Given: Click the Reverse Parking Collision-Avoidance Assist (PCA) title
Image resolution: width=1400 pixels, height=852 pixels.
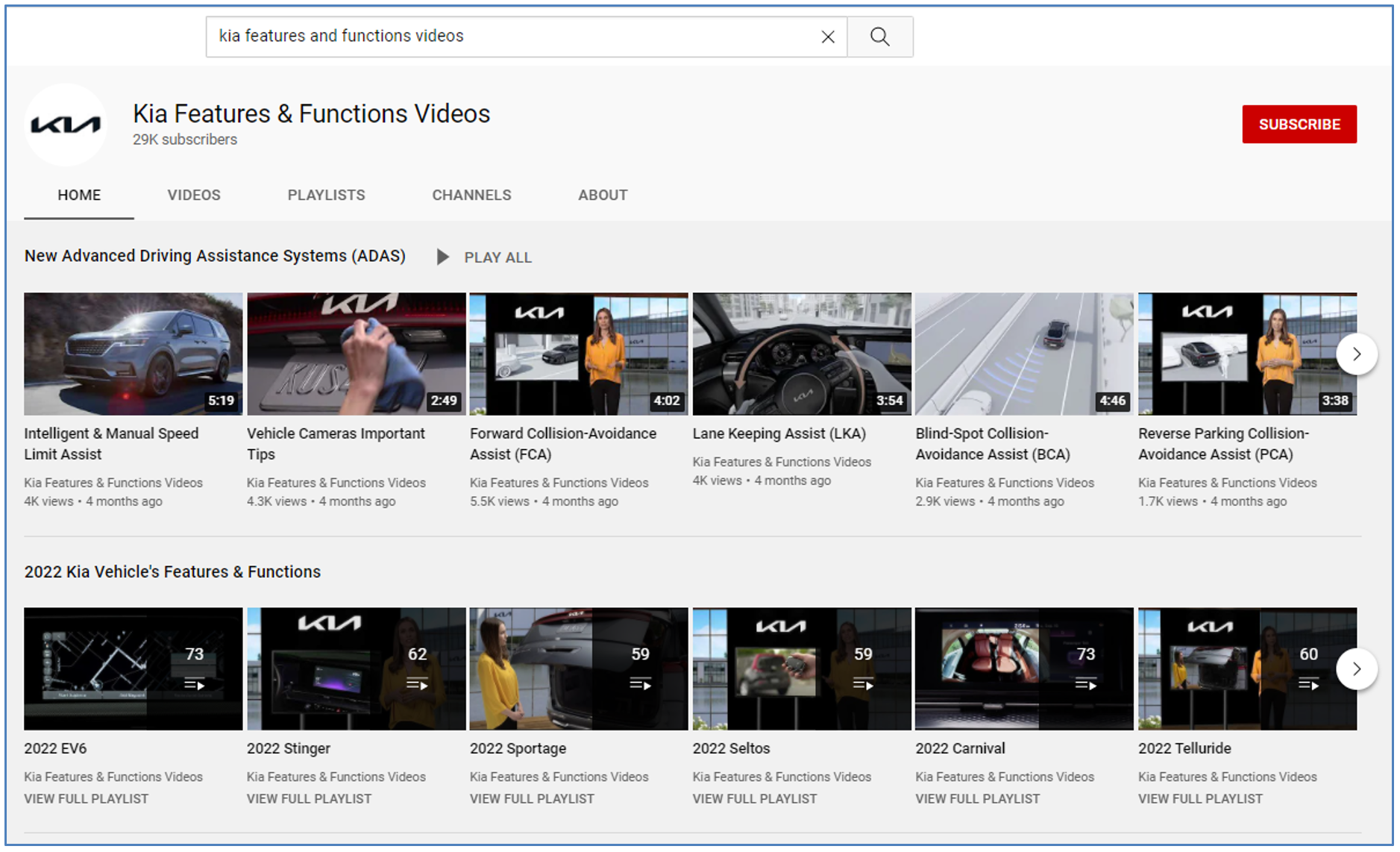Looking at the screenshot, I should 1223,444.
